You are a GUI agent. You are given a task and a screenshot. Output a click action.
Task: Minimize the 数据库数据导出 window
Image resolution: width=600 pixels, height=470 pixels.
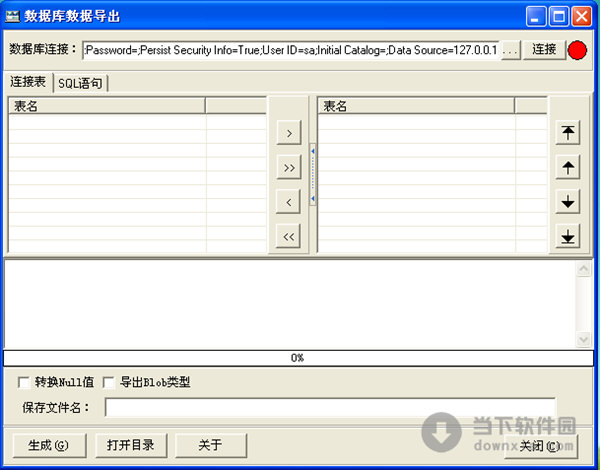(536, 16)
